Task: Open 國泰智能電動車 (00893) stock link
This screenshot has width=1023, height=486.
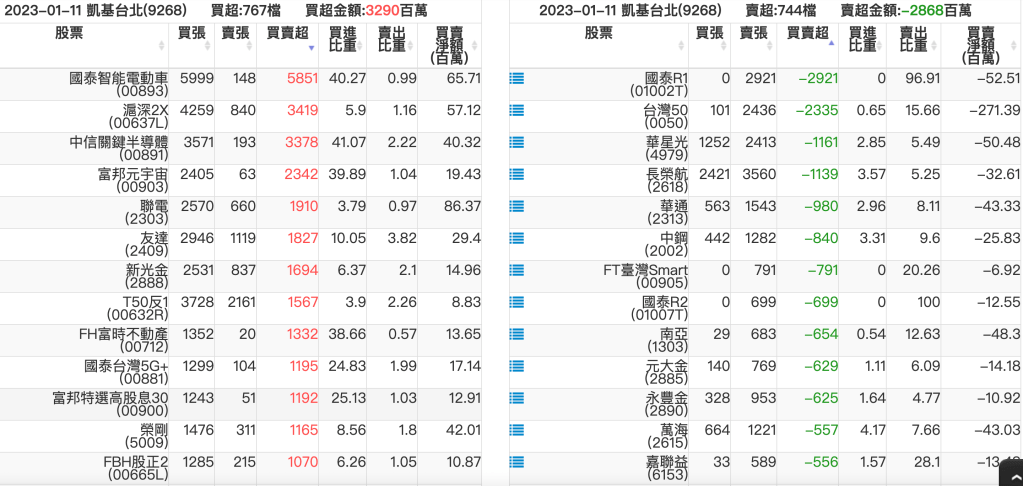Action: click(x=118, y=78)
